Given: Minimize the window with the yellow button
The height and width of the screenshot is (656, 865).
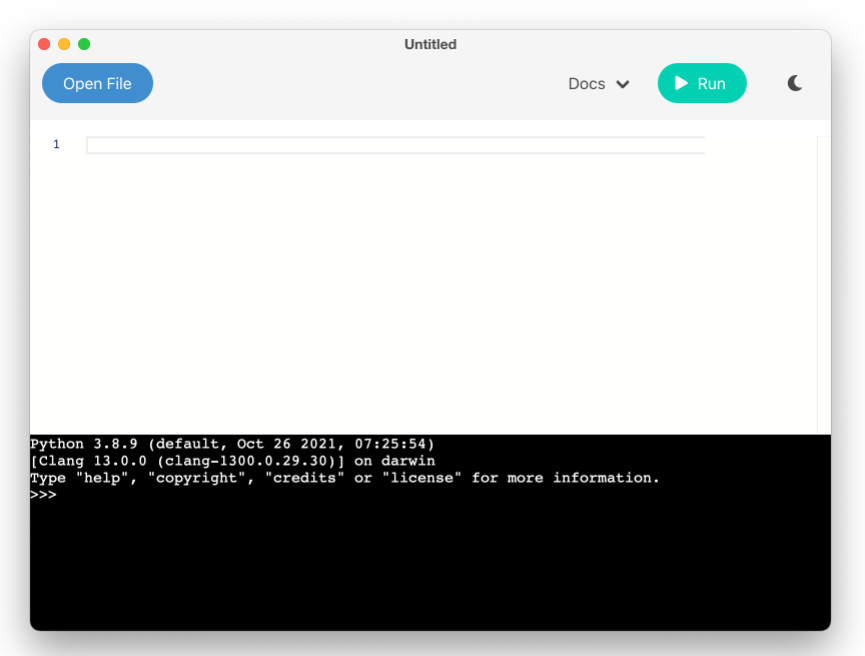Looking at the screenshot, I should tap(64, 44).
